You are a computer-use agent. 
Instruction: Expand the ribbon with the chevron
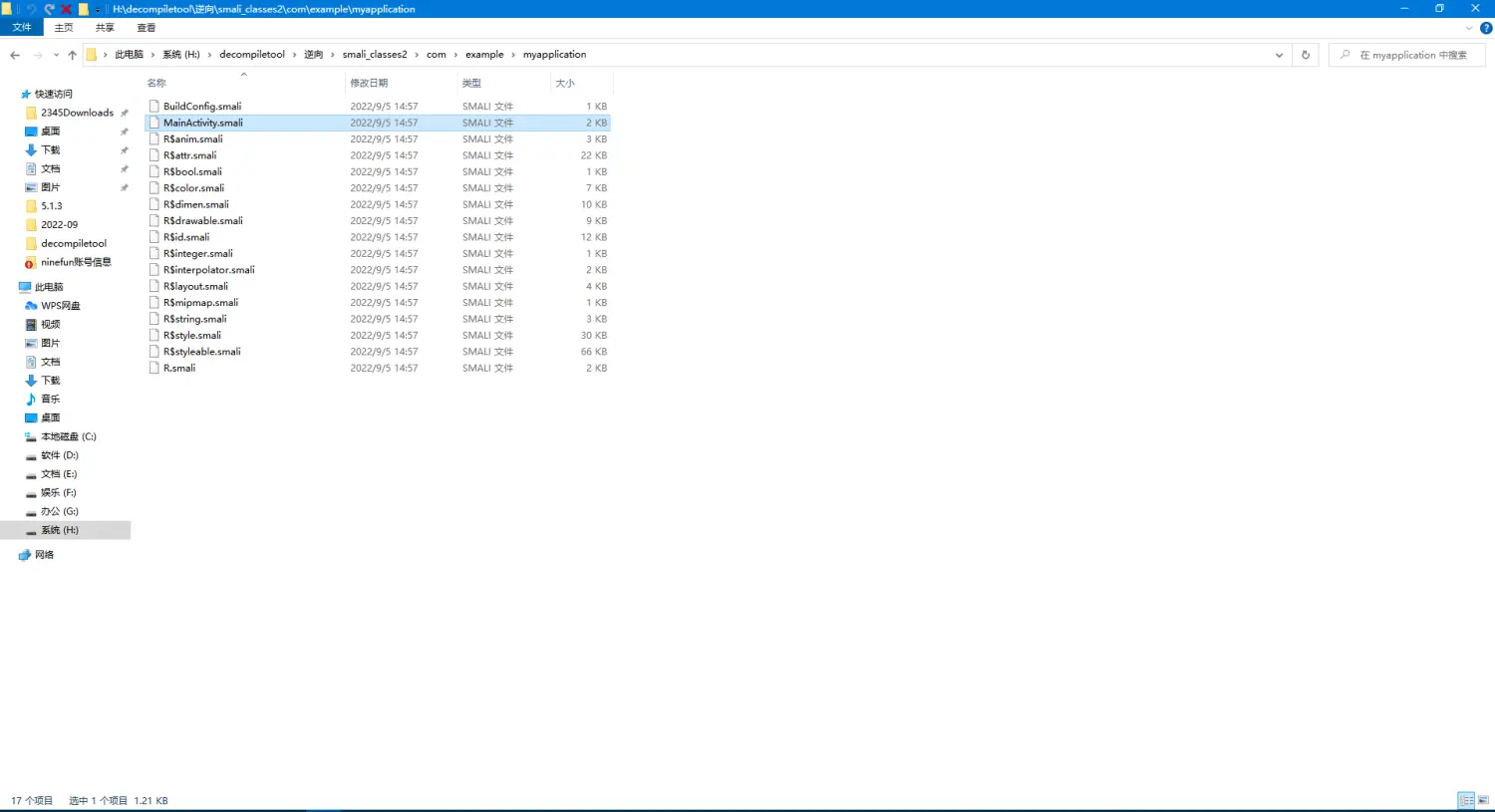click(1468, 28)
